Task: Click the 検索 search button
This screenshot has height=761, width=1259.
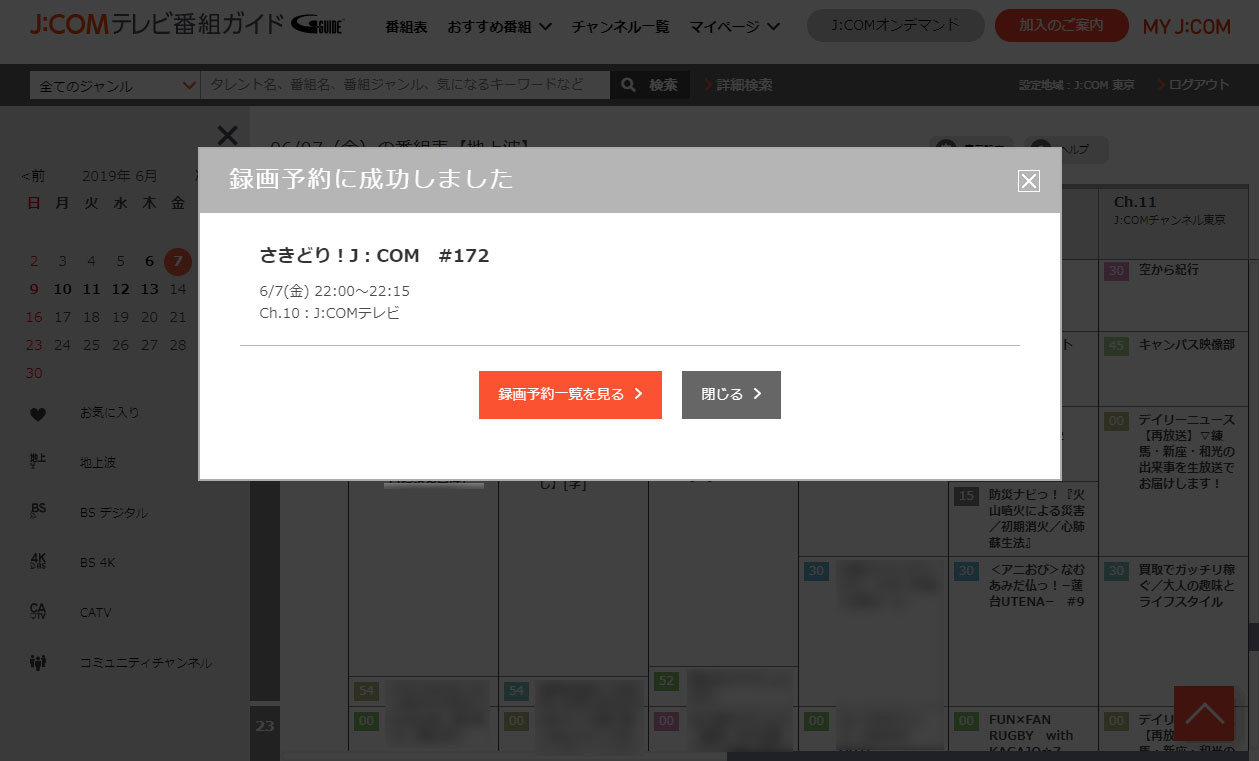Action: [650, 86]
